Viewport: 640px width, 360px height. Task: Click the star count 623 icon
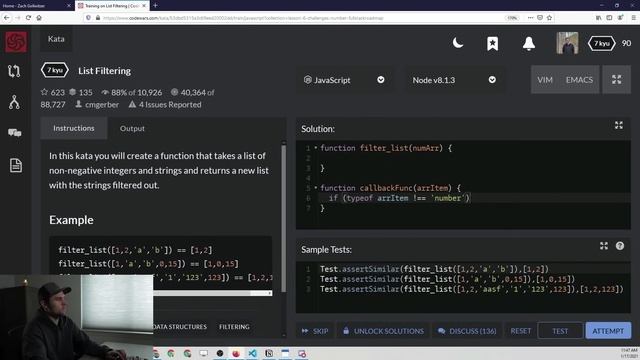coord(44,92)
